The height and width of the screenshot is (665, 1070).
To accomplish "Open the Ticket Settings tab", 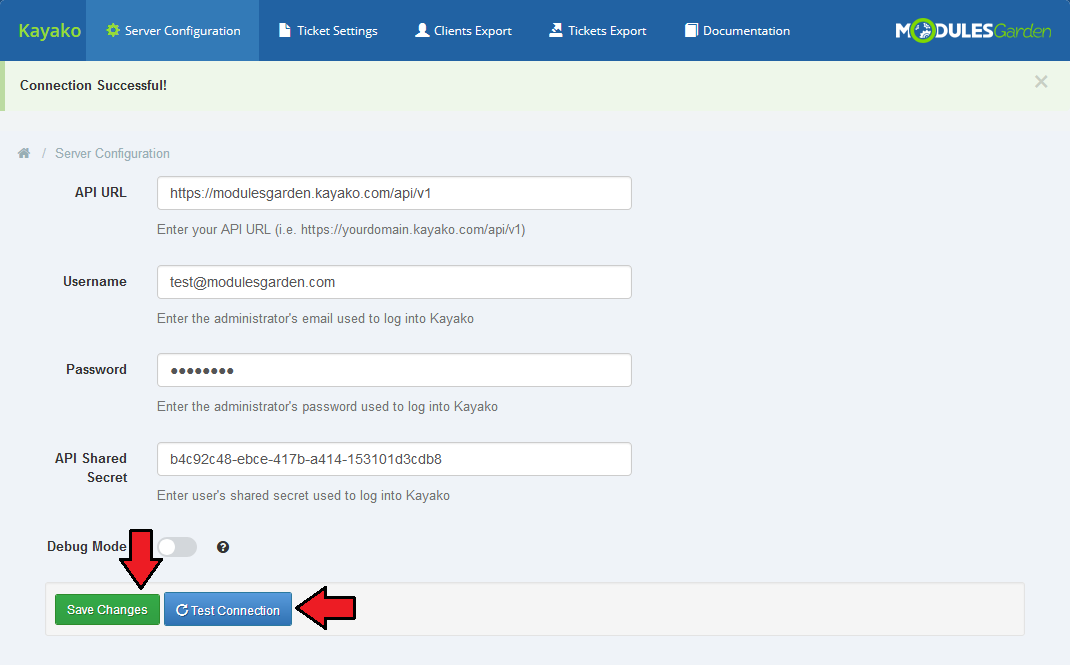I will tap(328, 31).
